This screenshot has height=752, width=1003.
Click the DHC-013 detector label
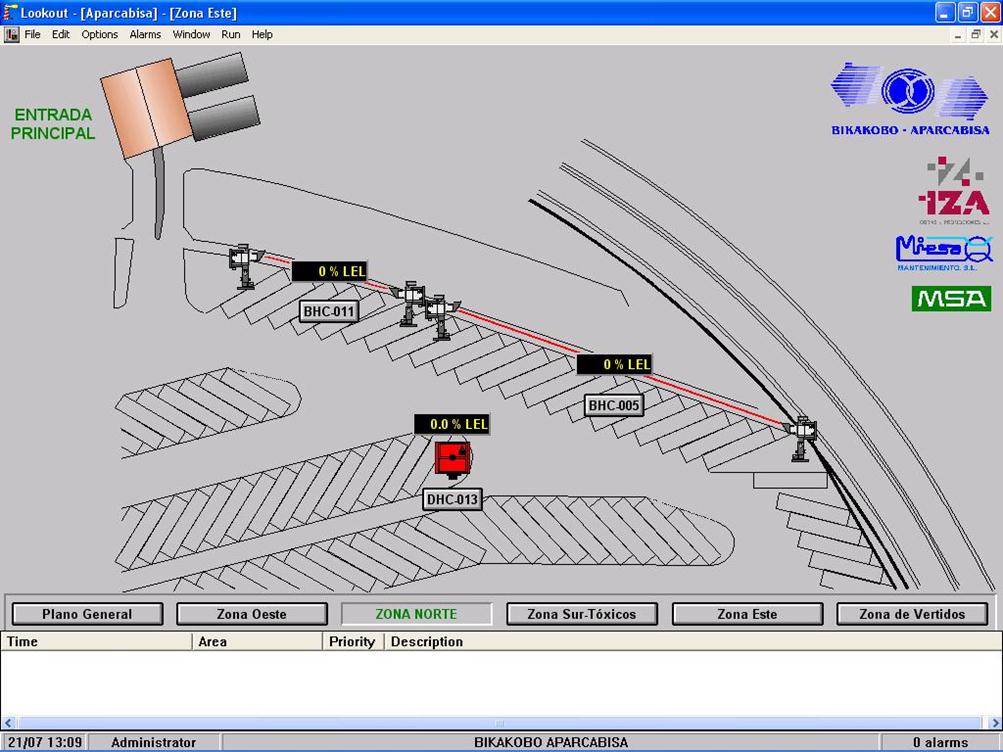pos(452,499)
